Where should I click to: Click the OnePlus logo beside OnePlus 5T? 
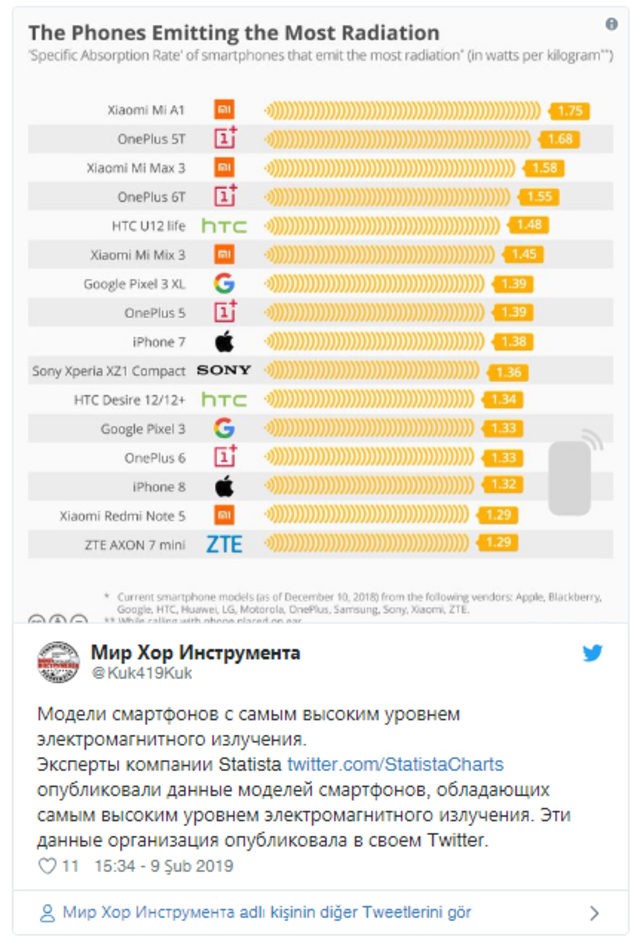(225, 139)
